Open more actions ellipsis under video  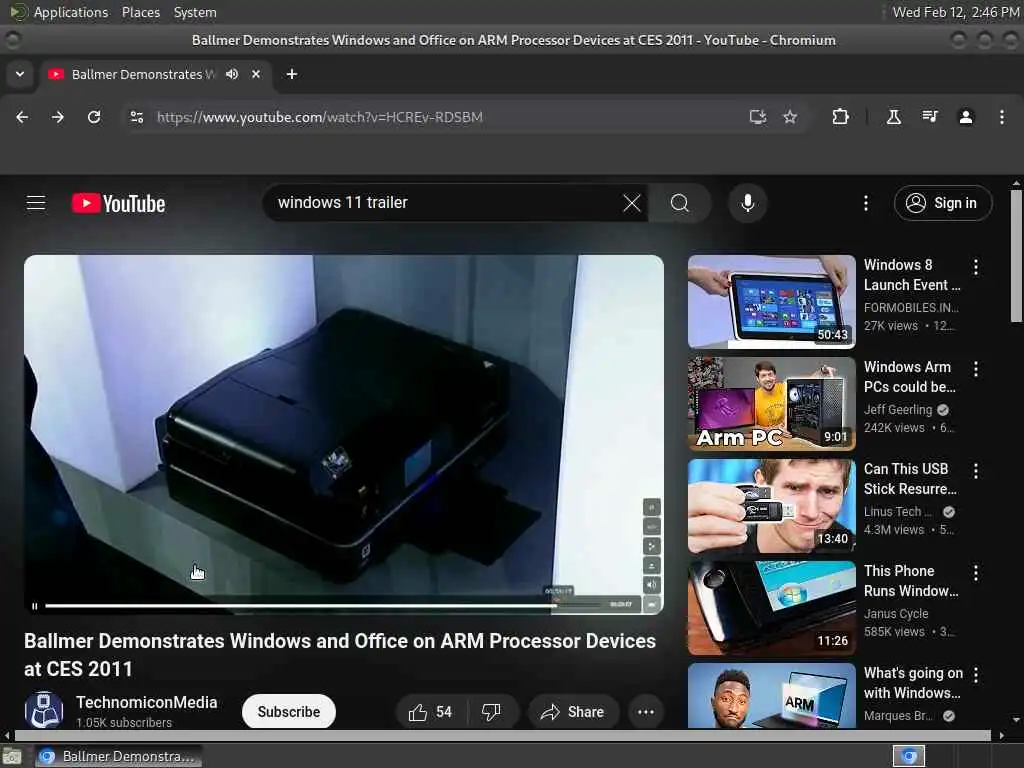tap(646, 712)
